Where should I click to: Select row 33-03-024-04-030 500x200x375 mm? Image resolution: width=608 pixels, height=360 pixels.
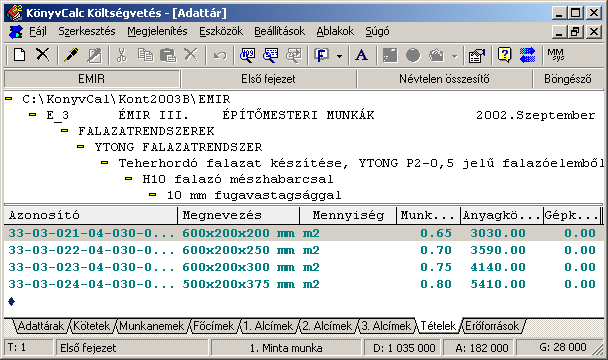pyautogui.click(x=304, y=284)
